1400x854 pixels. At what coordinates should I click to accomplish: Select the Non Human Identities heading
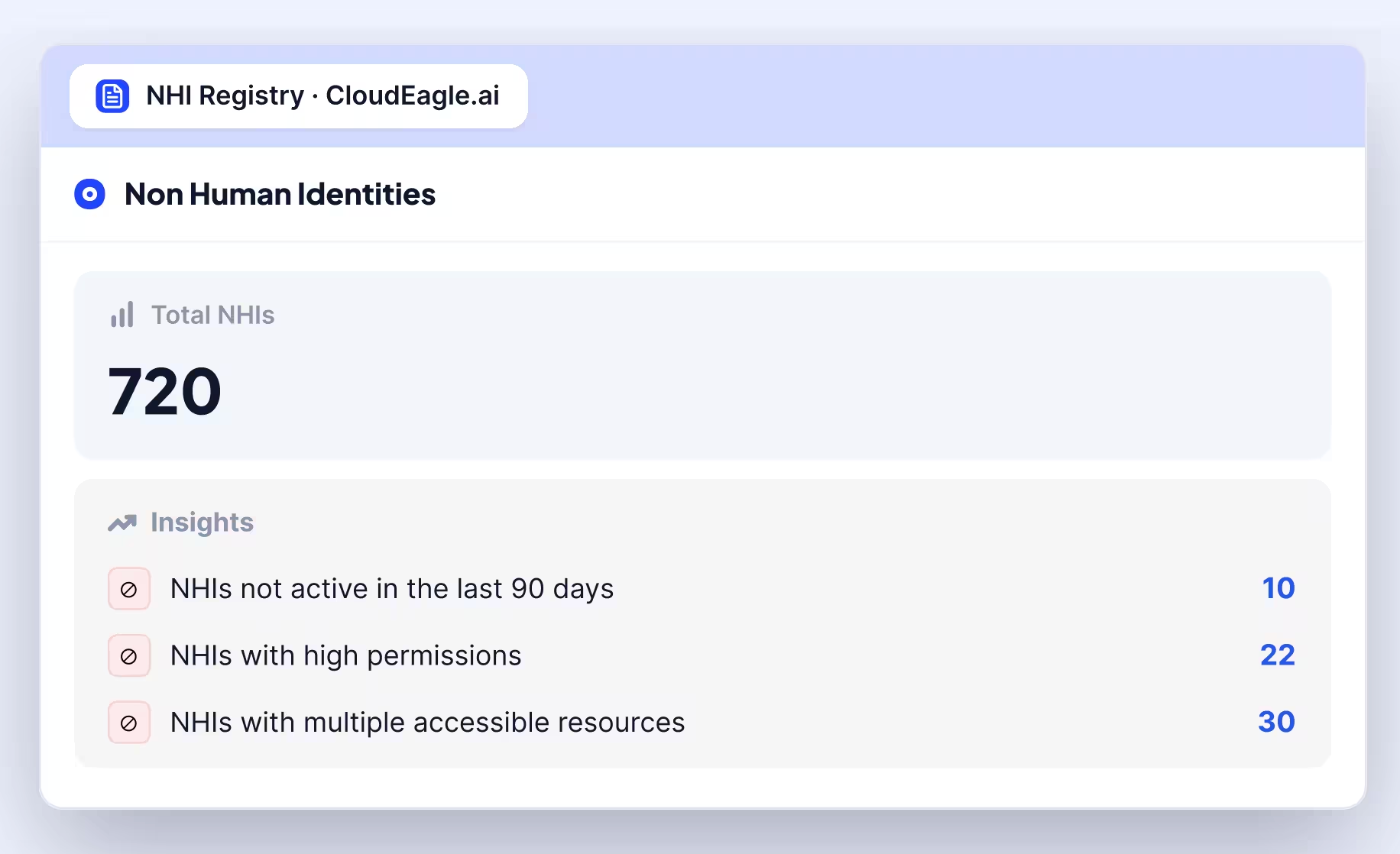(280, 194)
